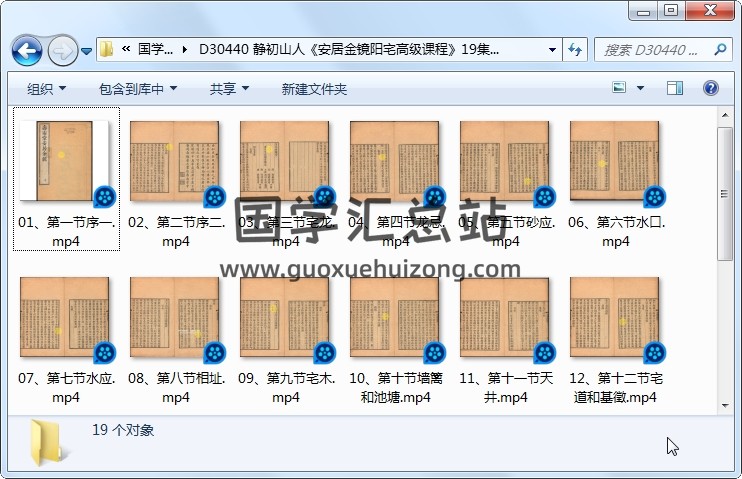Select thumbnail 07、第七节水应.mp4
The width and height of the screenshot is (742, 479).
click(64, 317)
